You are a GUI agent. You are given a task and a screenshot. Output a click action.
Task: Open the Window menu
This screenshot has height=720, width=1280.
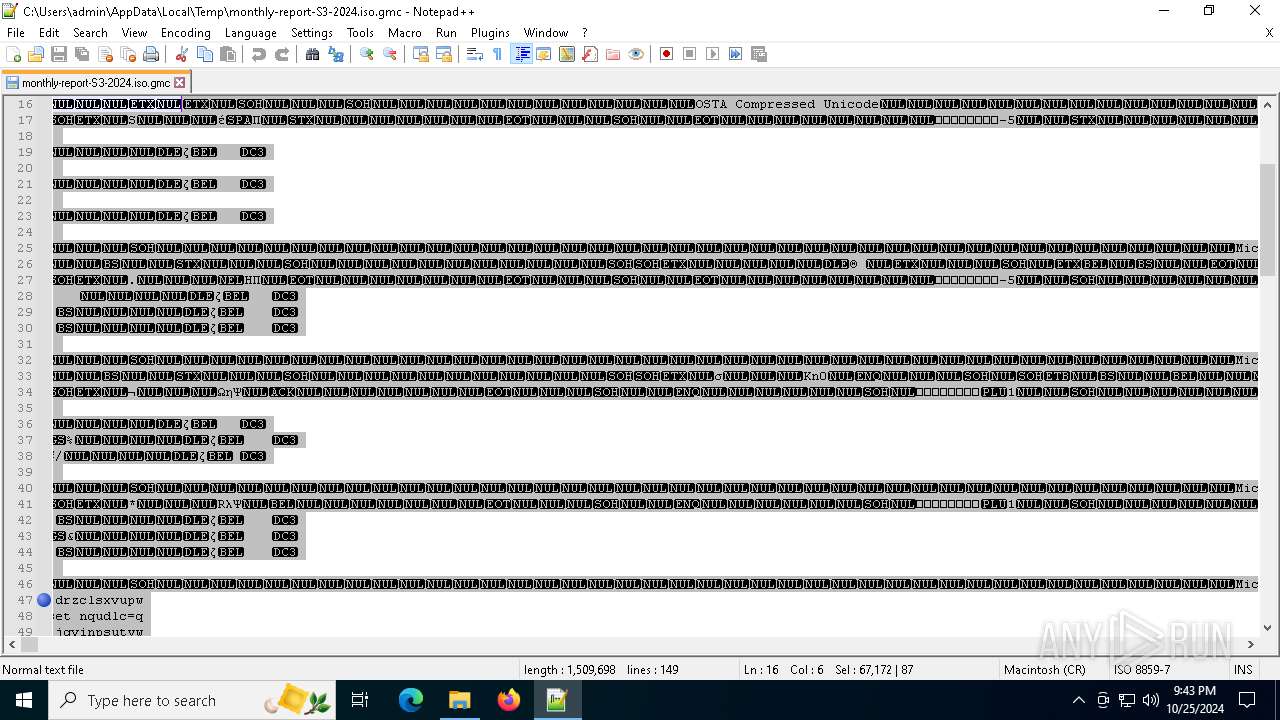coord(546,32)
